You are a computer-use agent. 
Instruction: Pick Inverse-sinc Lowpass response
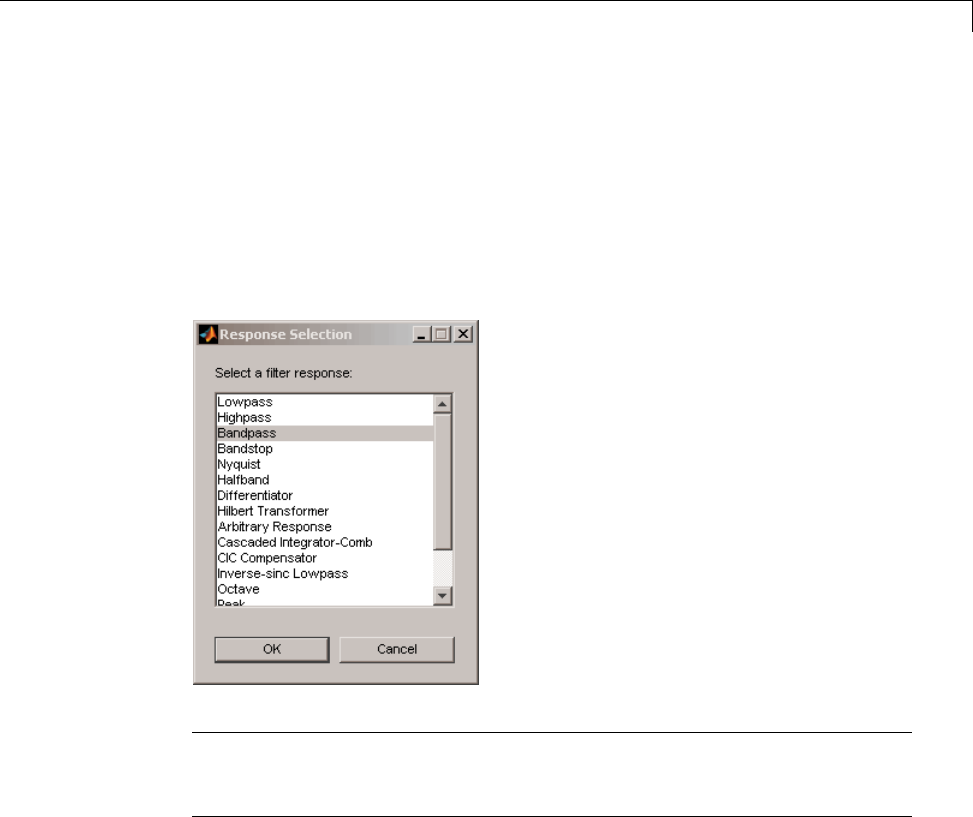pos(325,573)
